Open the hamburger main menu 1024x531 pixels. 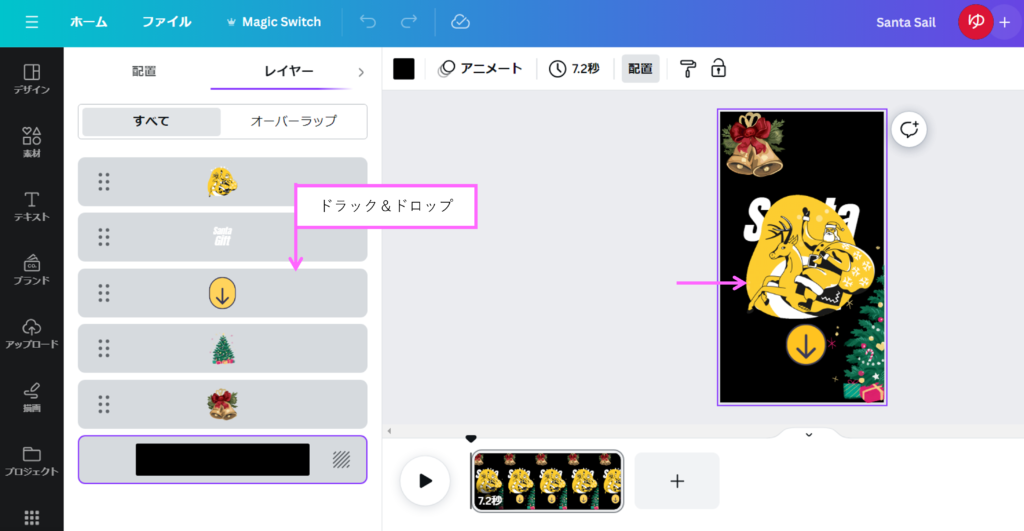(31, 22)
